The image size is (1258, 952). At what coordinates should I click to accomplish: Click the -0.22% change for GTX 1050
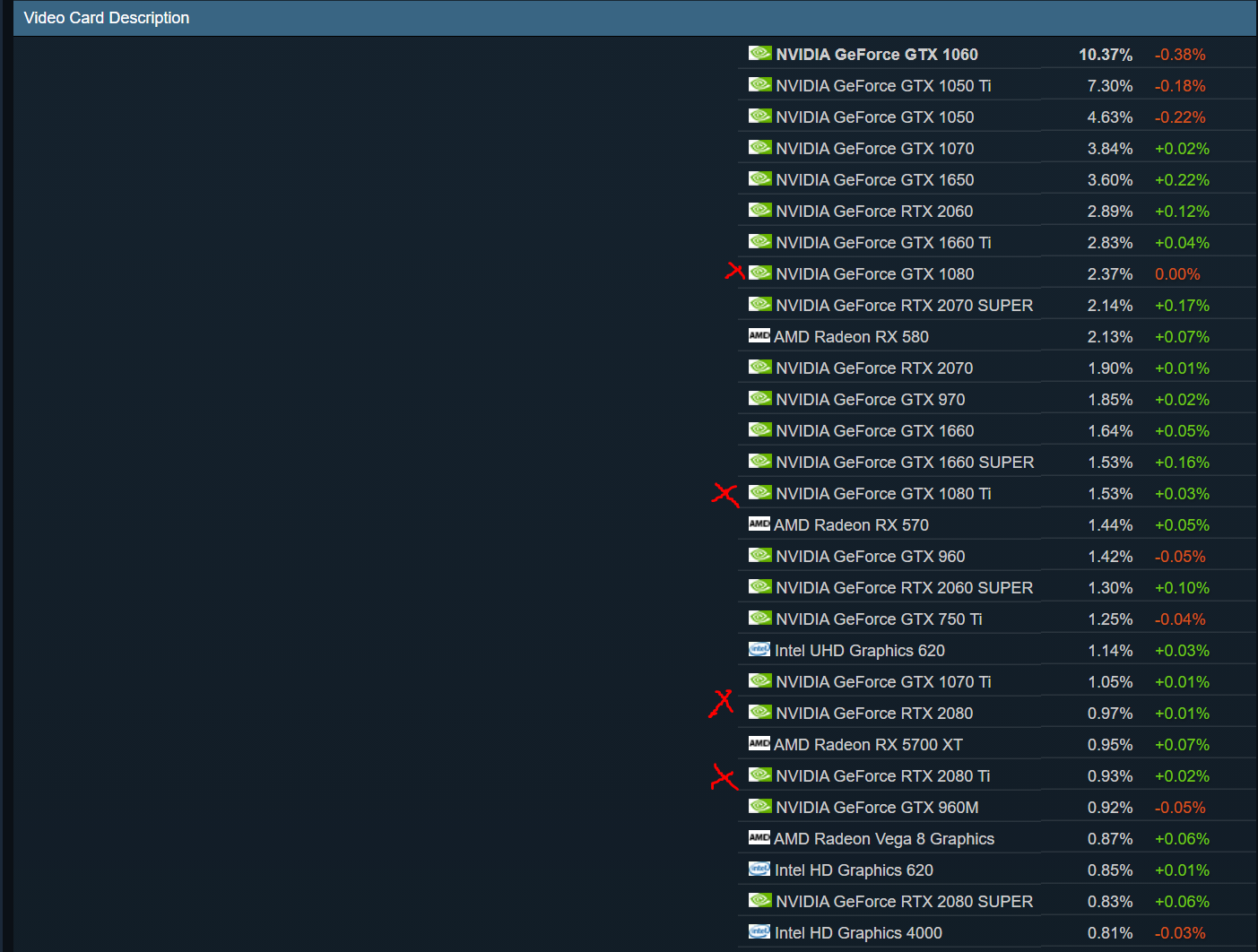[x=1180, y=117]
